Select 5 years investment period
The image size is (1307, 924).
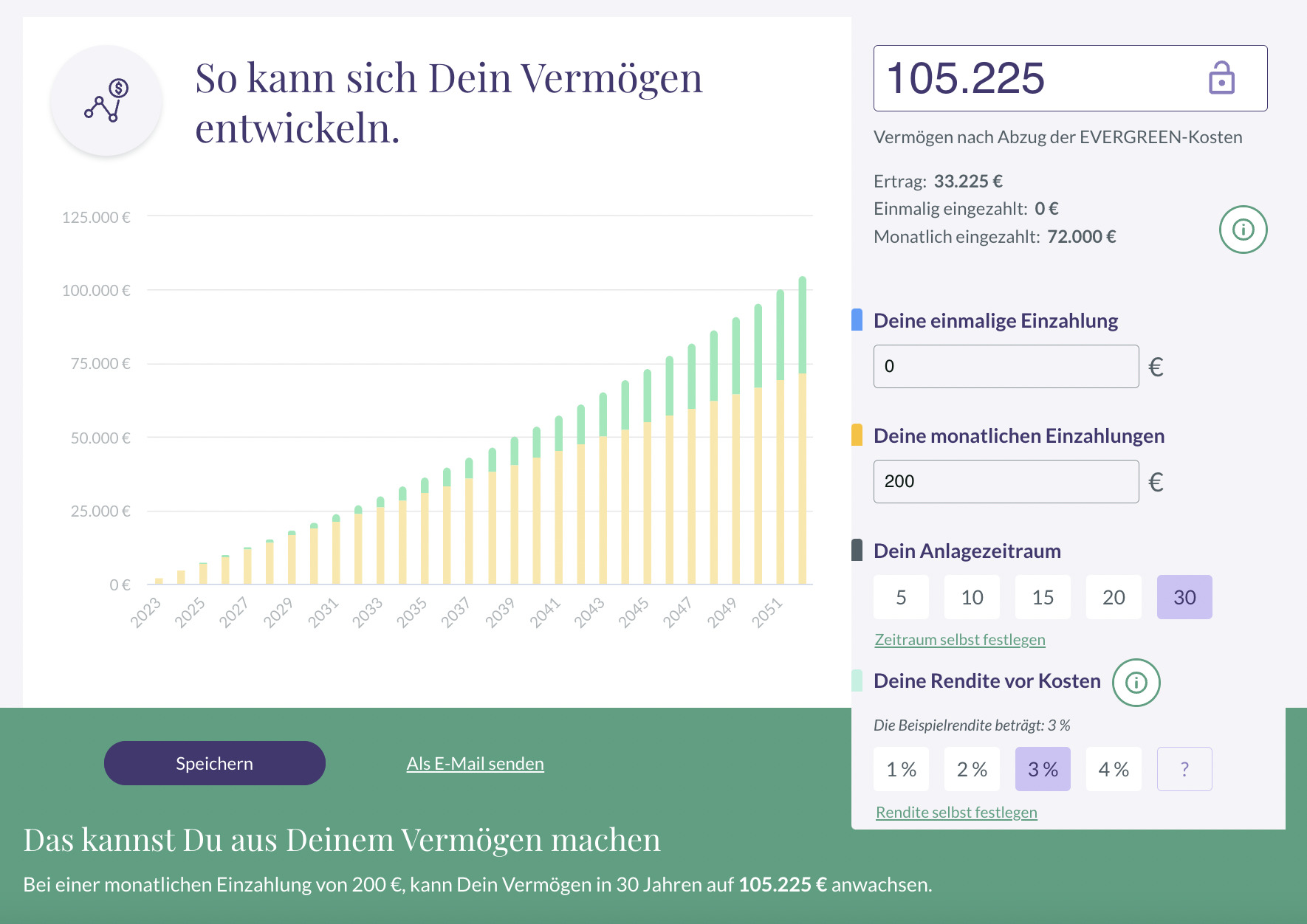coord(901,597)
